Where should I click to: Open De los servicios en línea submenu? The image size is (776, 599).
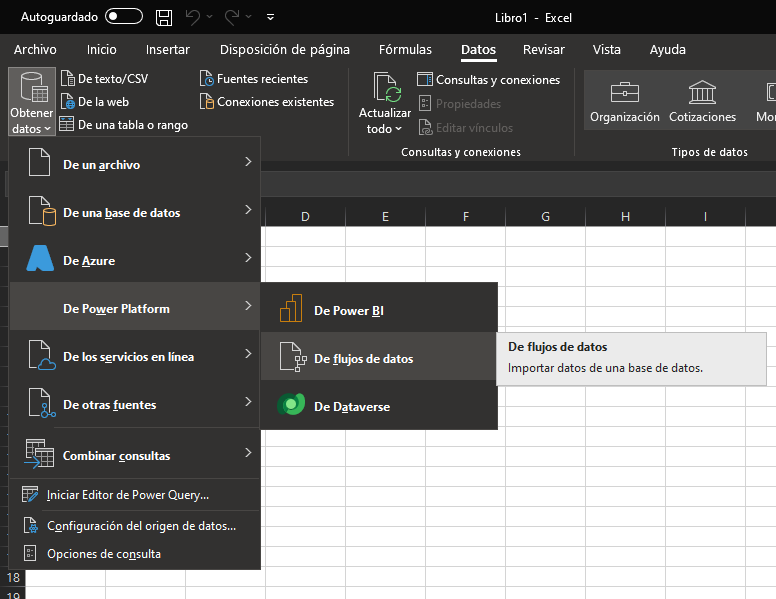135,354
